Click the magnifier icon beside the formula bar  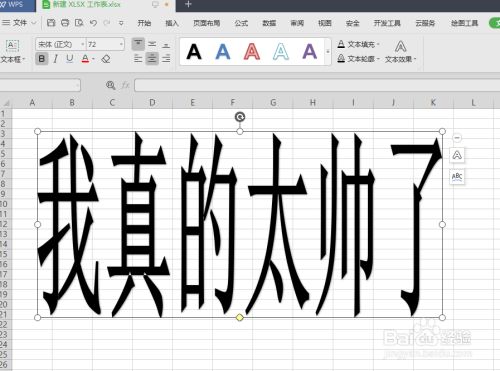coord(110,85)
